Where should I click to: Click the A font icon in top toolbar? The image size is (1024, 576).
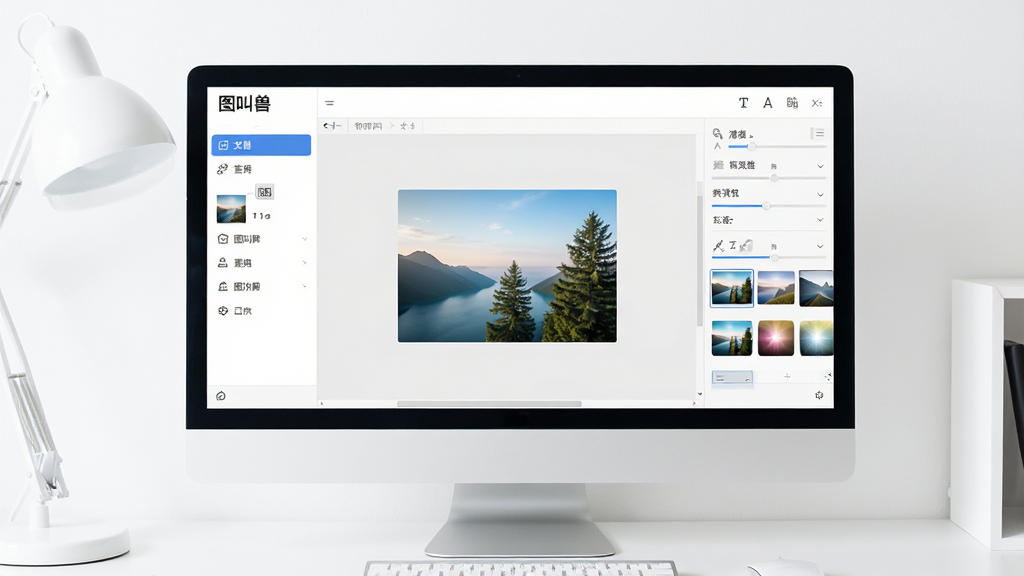[x=768, y=103]
